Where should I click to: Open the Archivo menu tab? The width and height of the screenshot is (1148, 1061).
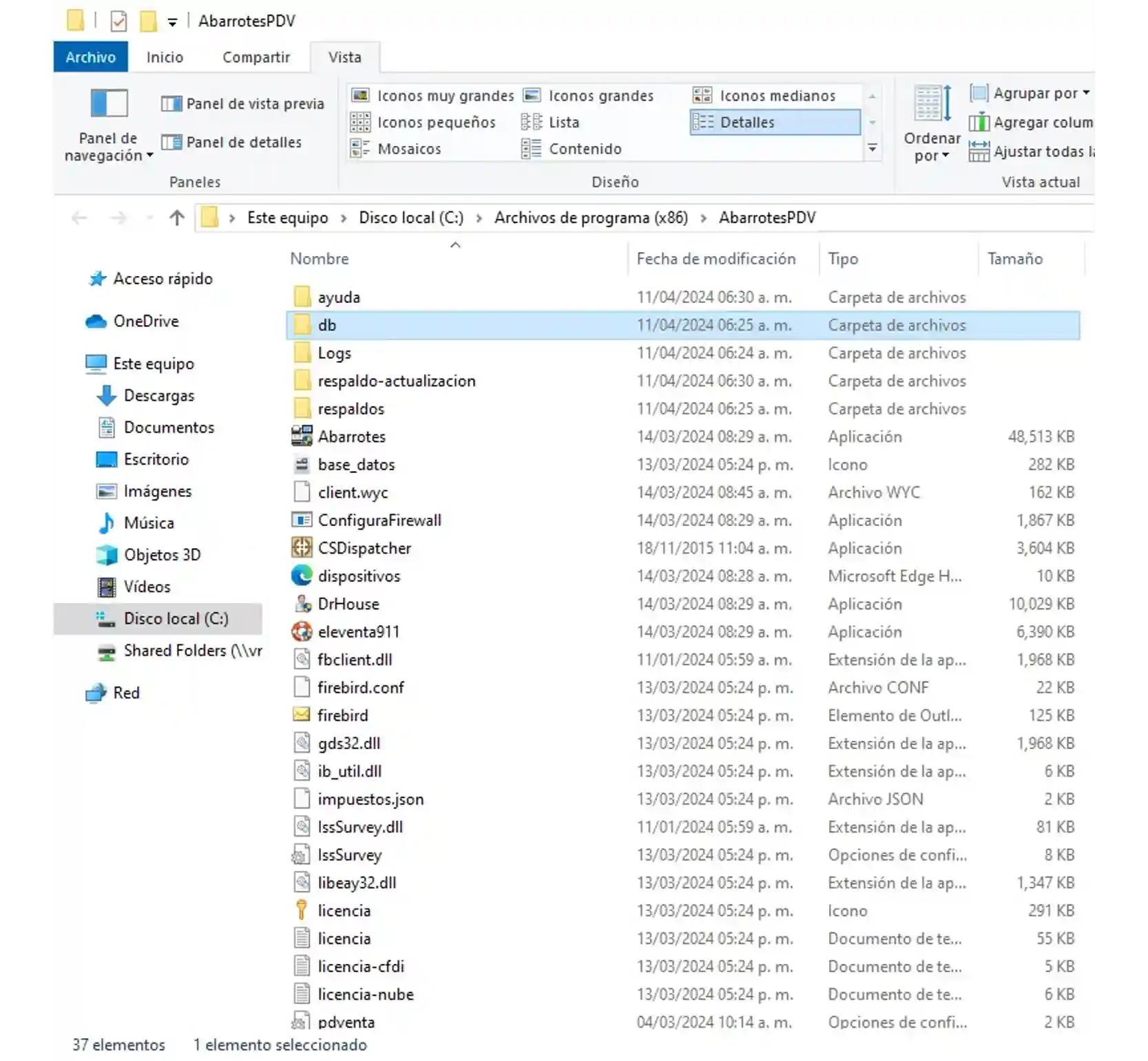tap(90, 57)
